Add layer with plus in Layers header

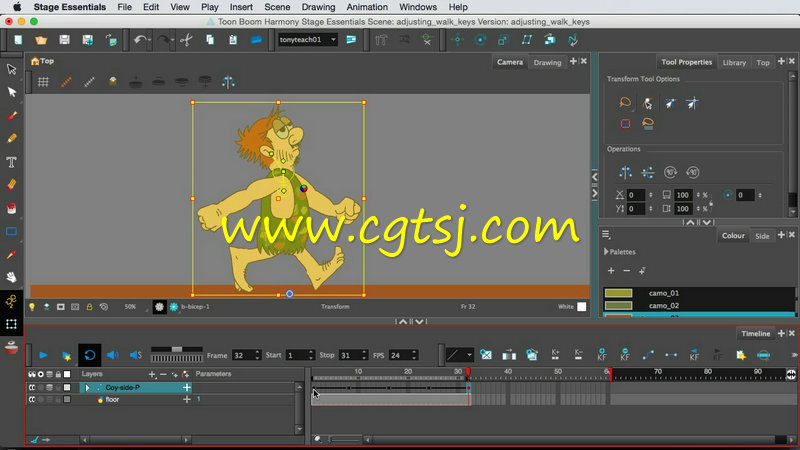click(x=152, y=374)
